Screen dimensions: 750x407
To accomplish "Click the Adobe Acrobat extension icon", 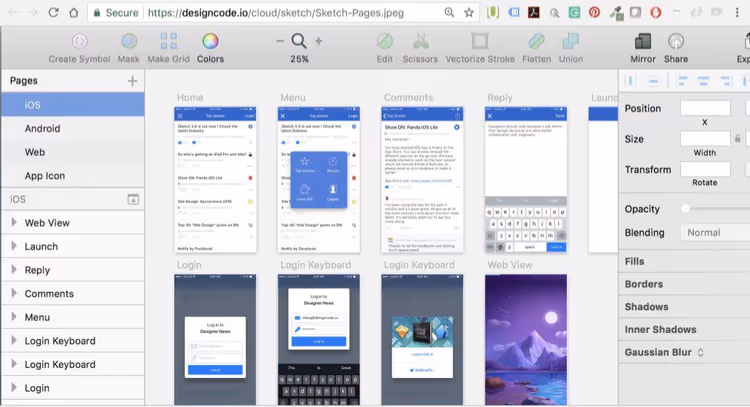I will click(x=534, y=12).
